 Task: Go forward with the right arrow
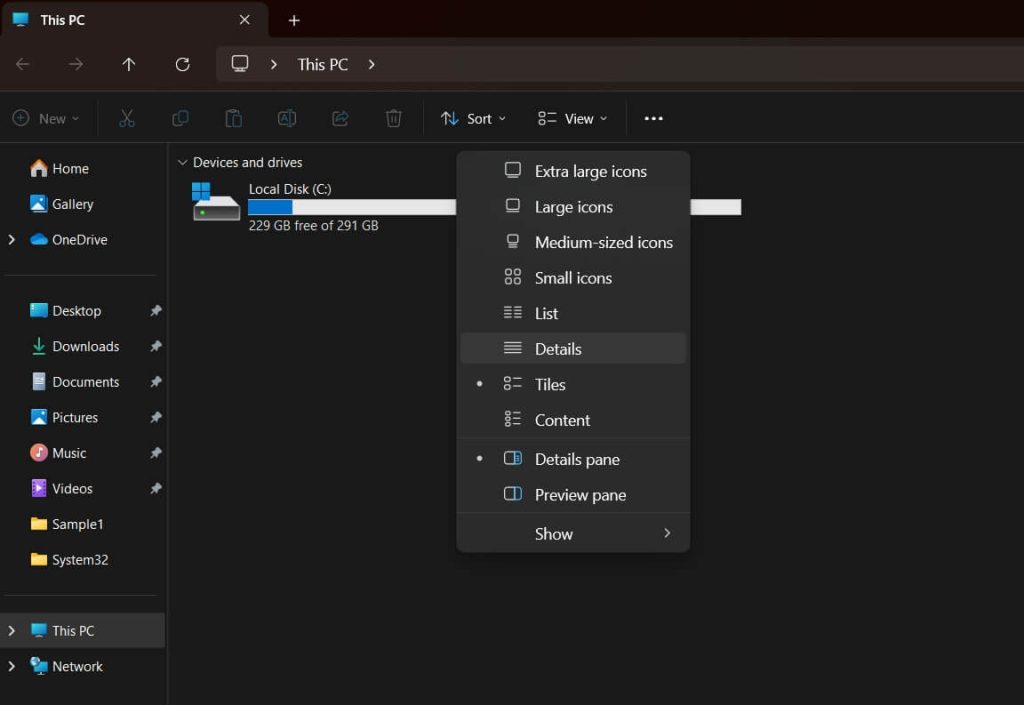click(x=76, y=64)
